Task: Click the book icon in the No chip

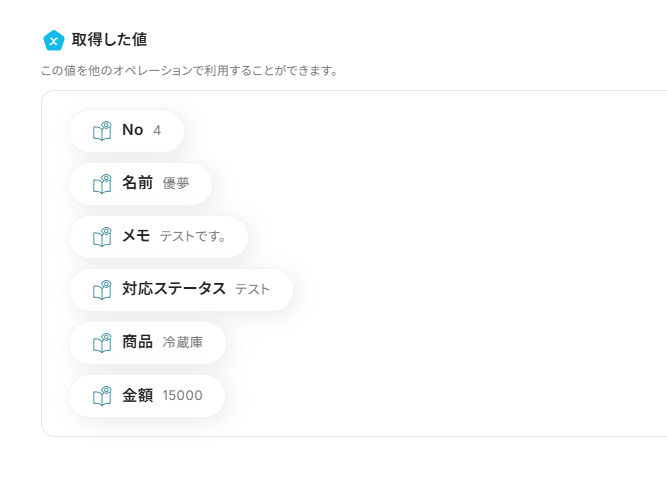Action: click(x=101, y=131)
